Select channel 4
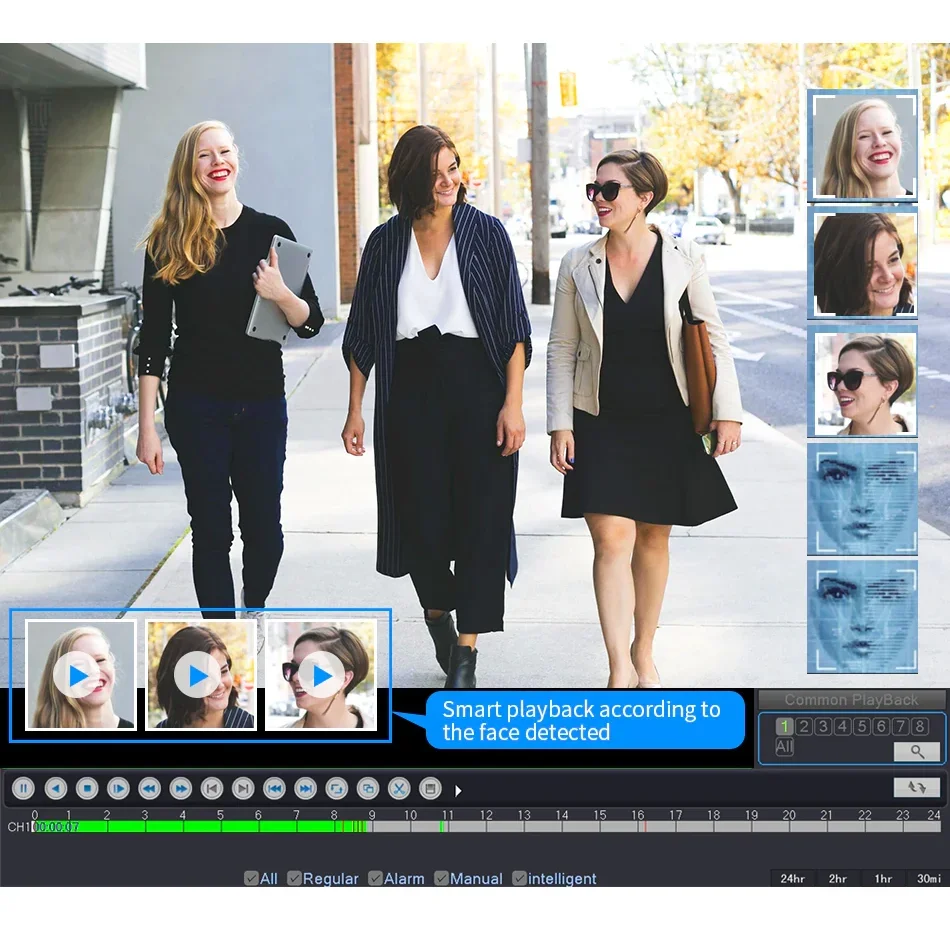 point(842,726)
